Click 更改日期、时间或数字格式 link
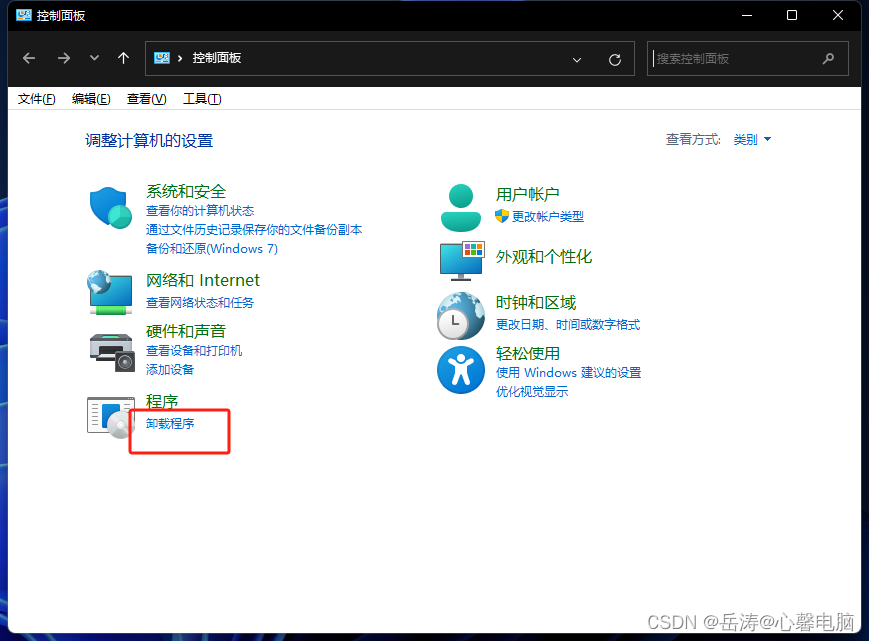The width and height of the screenshot is (869, 641). pos(568,325)
